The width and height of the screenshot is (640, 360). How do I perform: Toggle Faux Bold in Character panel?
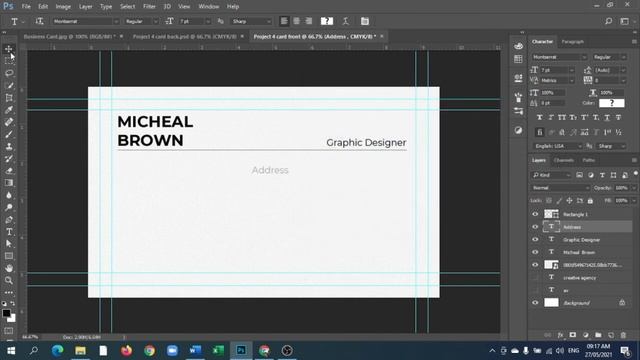point(540,118)
